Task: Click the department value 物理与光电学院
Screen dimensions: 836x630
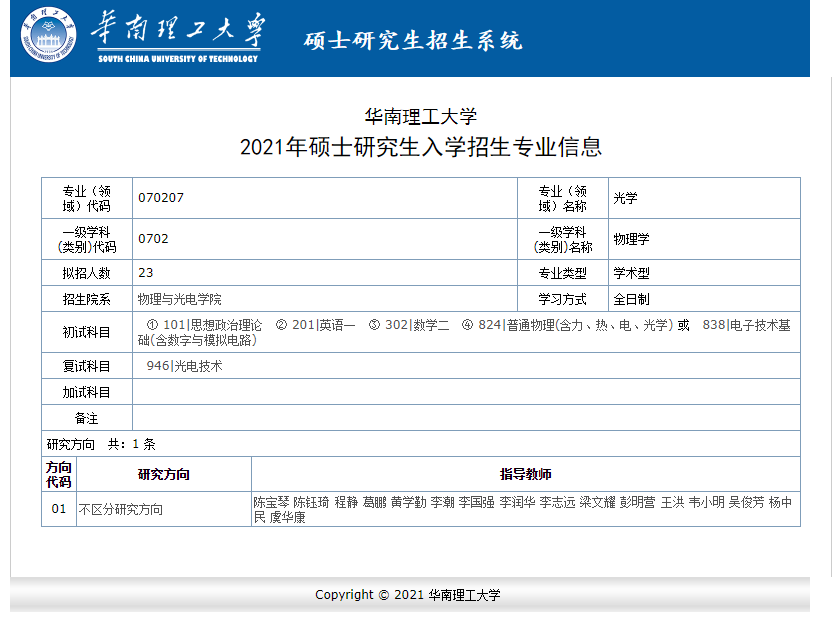Action: tap(180, 299)
